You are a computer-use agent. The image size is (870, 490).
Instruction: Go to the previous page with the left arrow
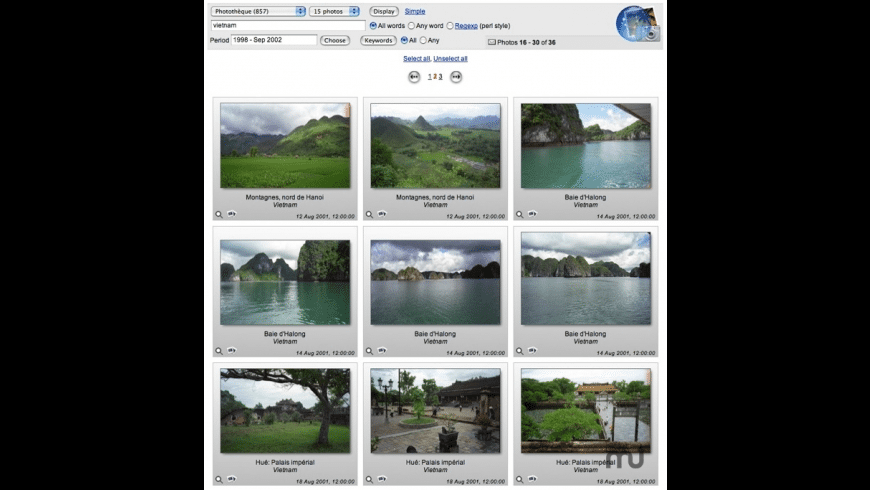(414, 77)
